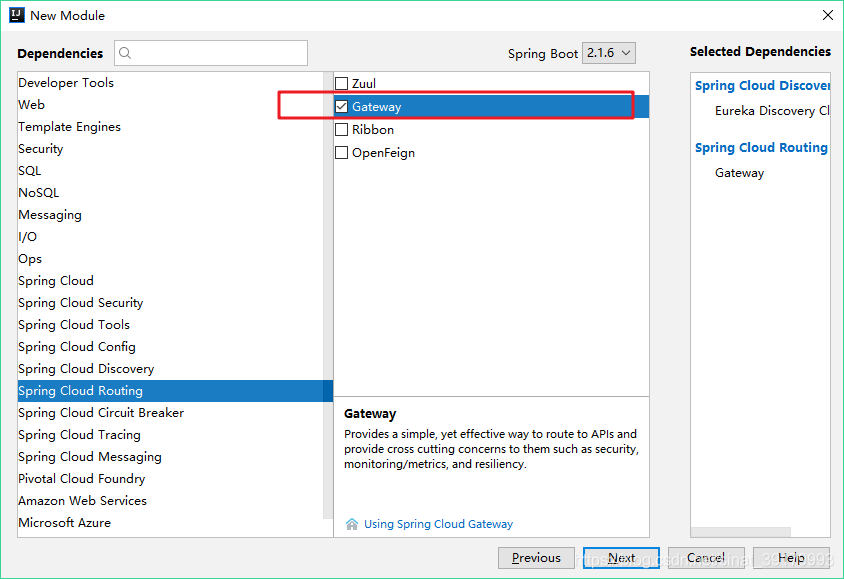Select the I/O category

(170, 237)
